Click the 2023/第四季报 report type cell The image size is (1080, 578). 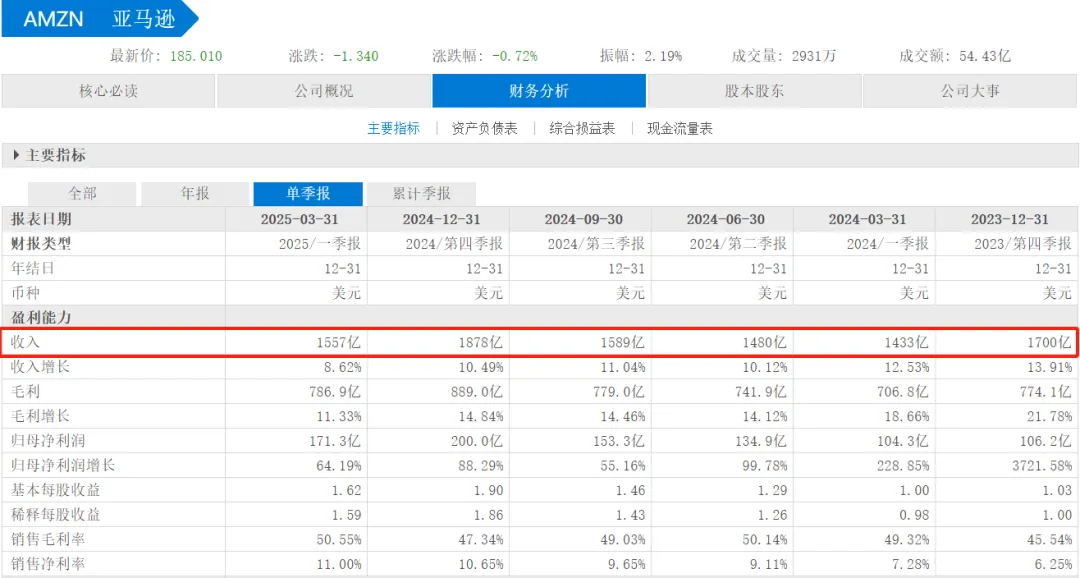tap(1023, 244)
